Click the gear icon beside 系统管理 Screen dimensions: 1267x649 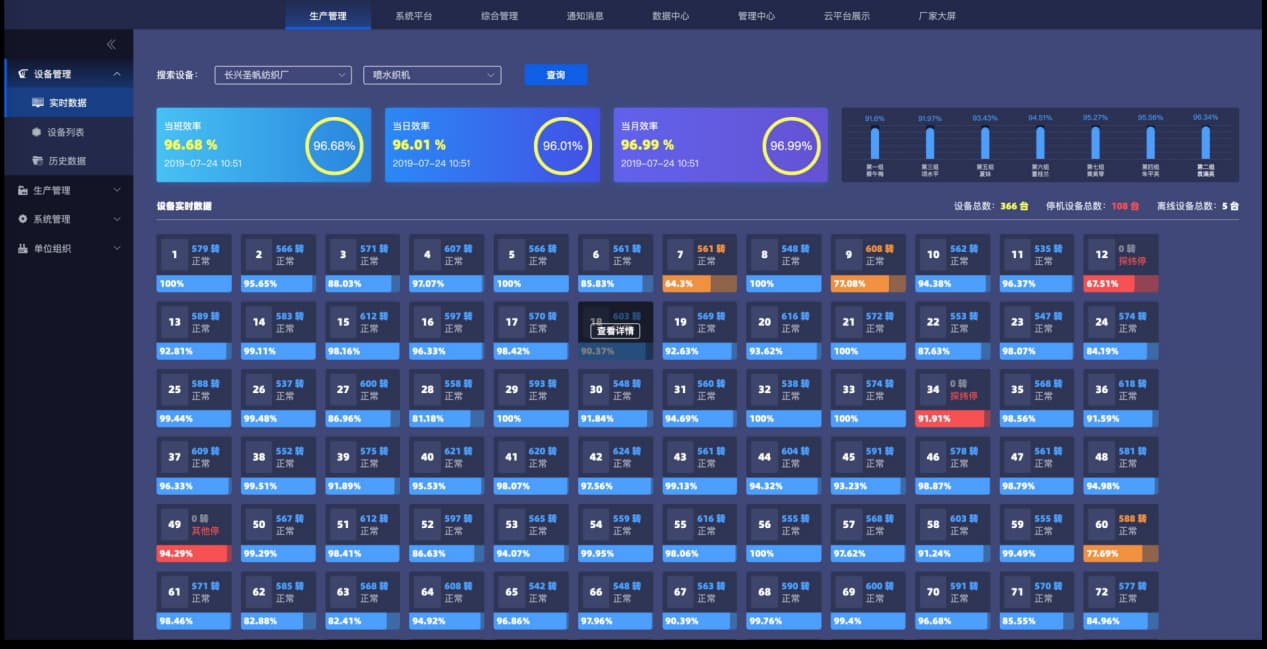pos(23,219)
